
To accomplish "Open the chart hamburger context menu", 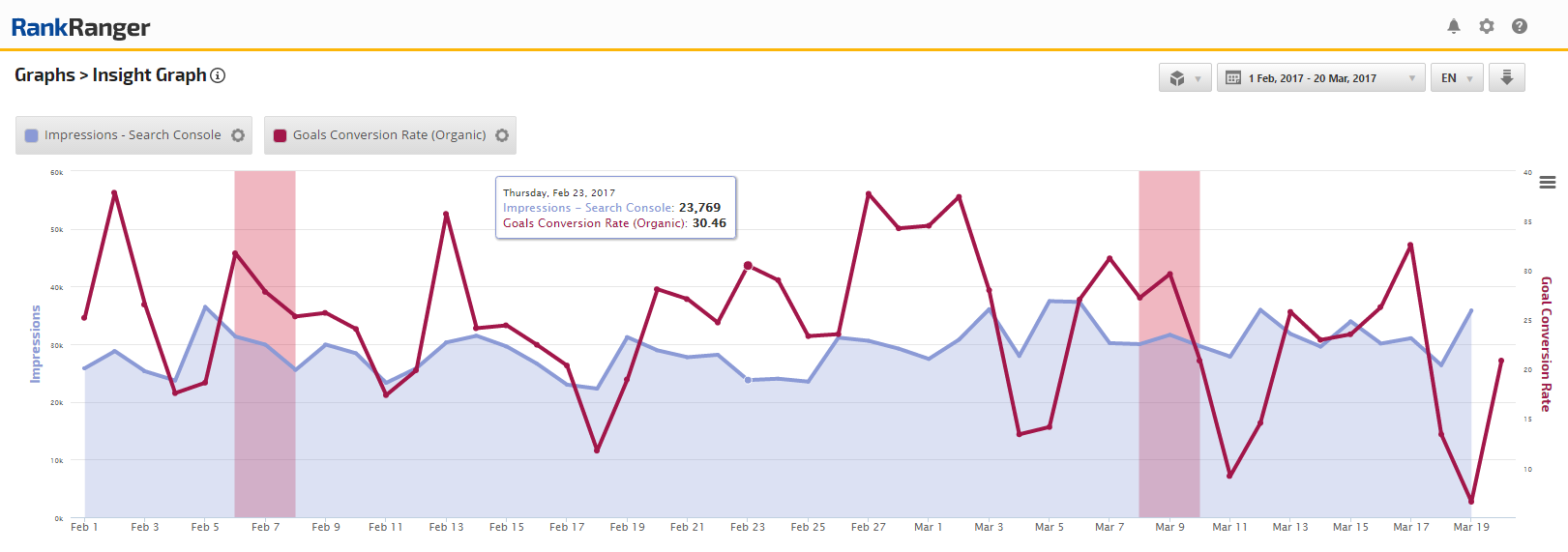I will (1548, 183).
